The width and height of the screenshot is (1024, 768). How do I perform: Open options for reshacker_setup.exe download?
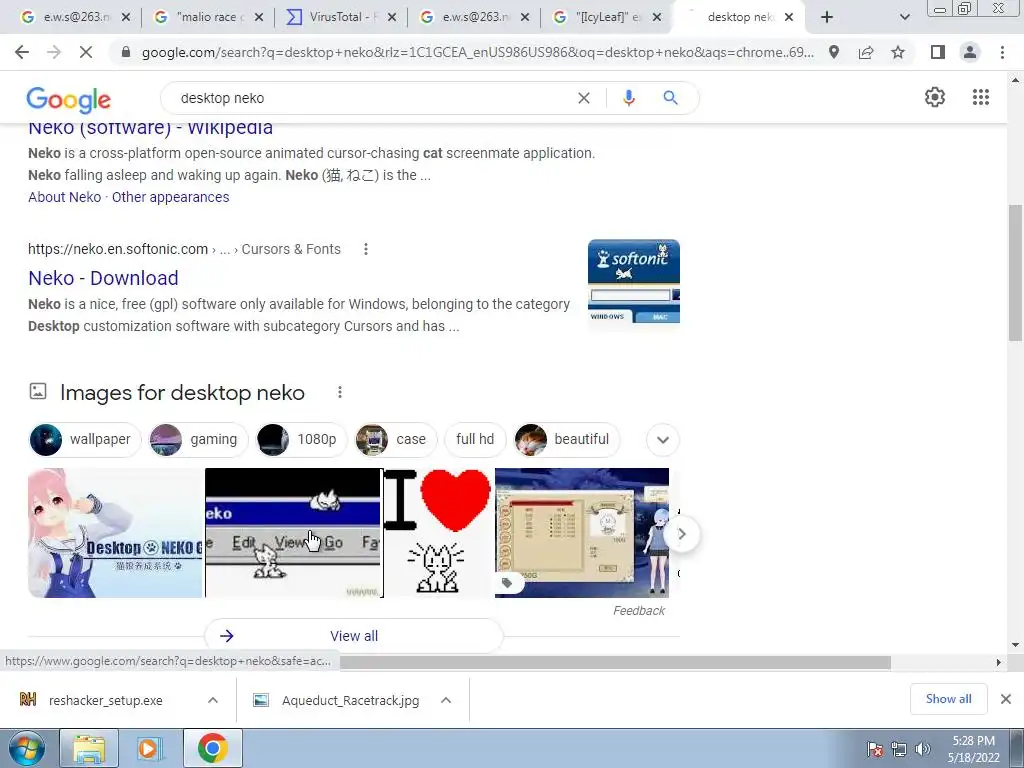[213, 700]
